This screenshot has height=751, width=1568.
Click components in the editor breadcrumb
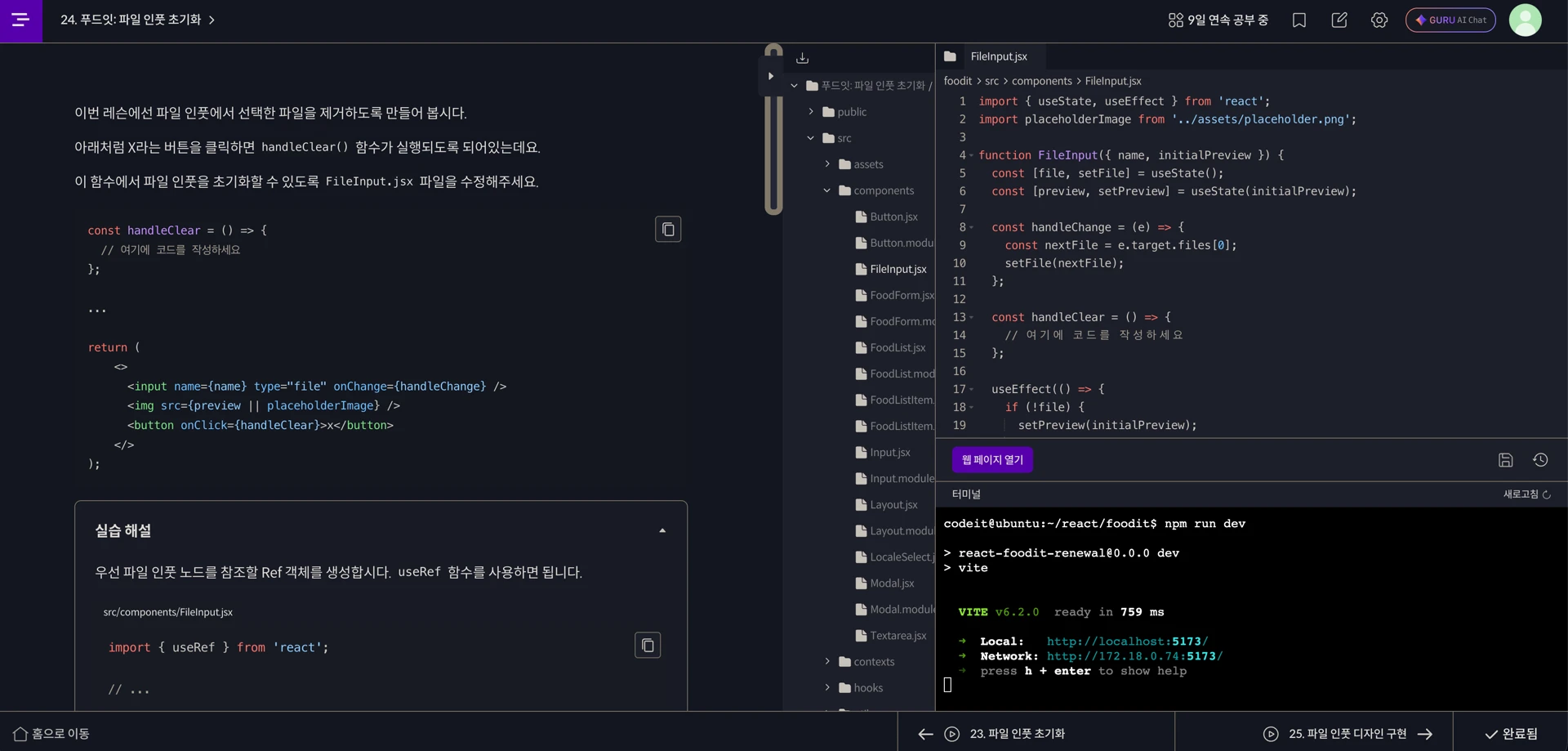[1042, 81]
